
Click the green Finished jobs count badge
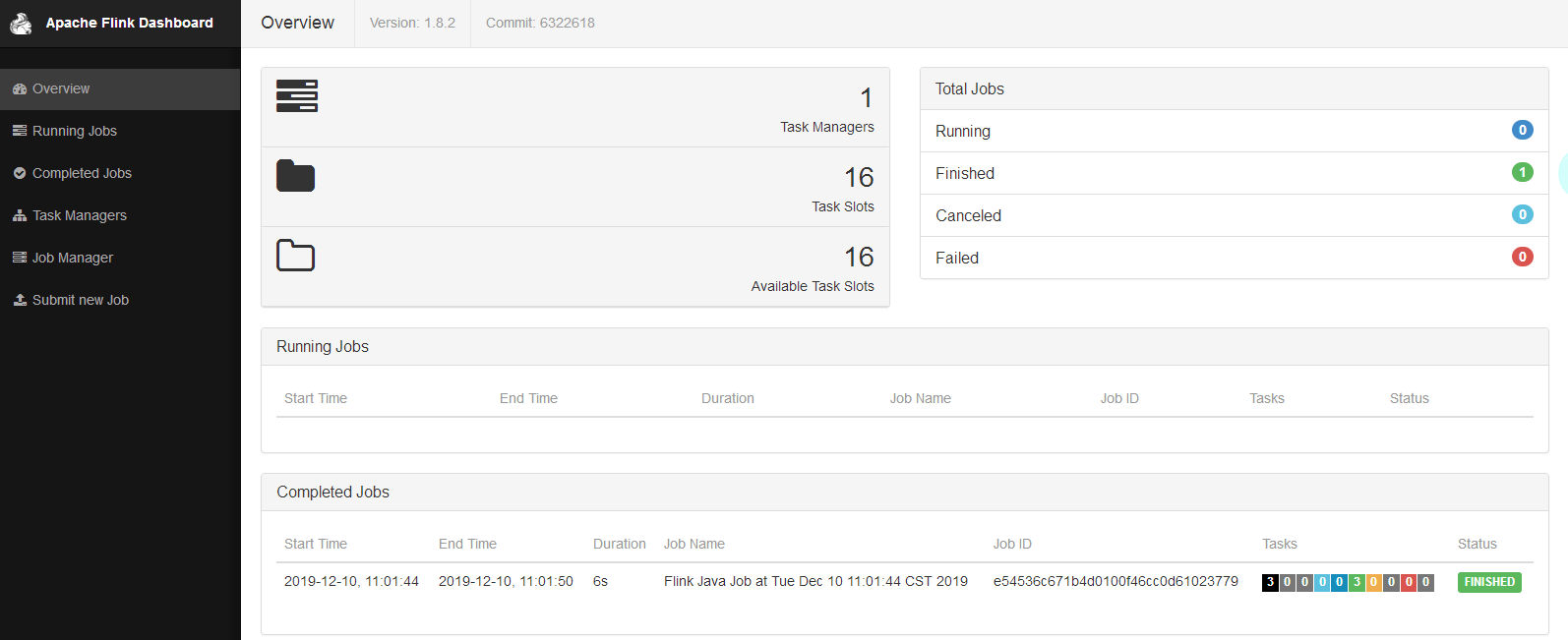[1522, 172]
